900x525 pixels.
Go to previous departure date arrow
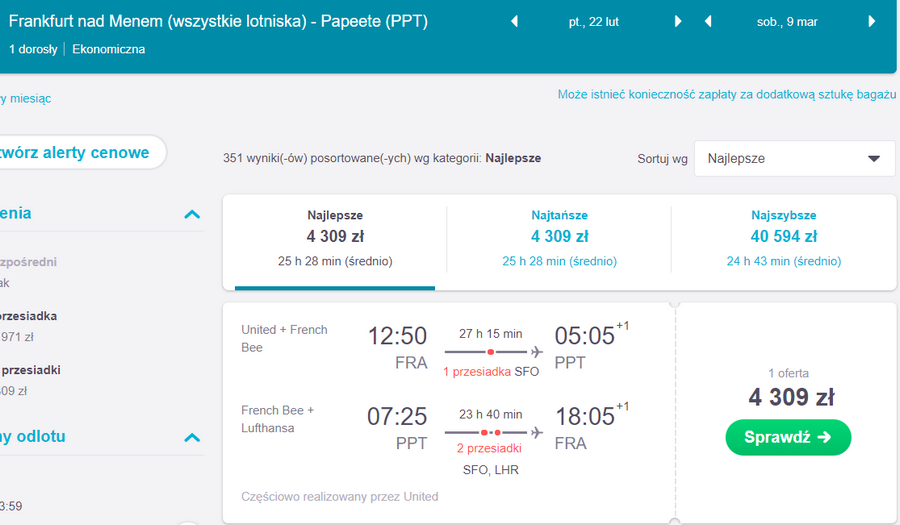[515, 22]
